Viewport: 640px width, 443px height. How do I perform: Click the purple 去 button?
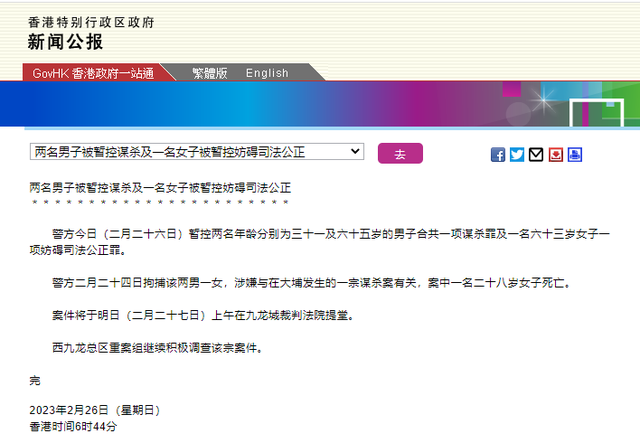tap(400, 154)
